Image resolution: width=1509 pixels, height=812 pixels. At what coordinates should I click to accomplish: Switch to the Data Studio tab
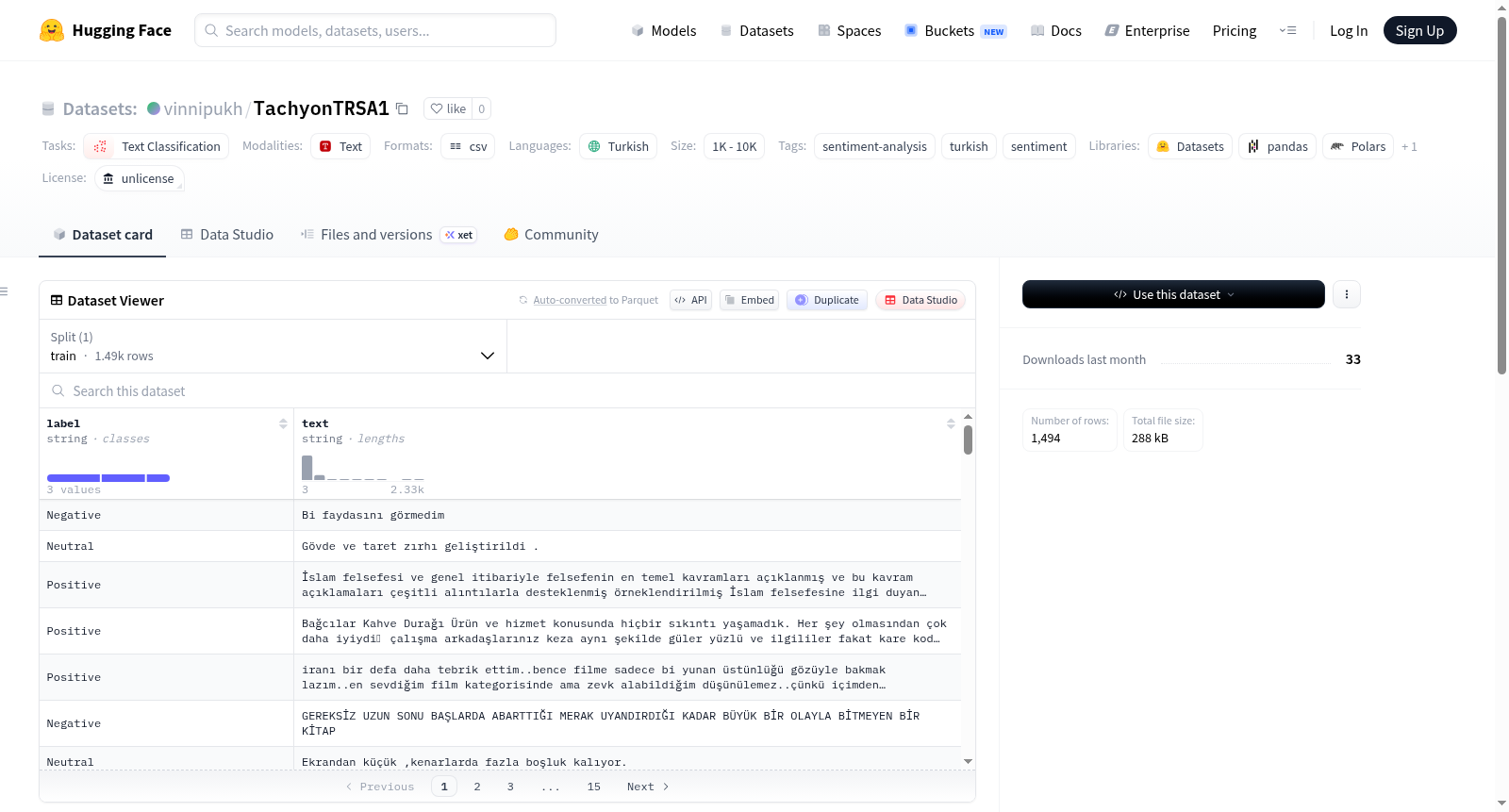[x=227, y=235]
